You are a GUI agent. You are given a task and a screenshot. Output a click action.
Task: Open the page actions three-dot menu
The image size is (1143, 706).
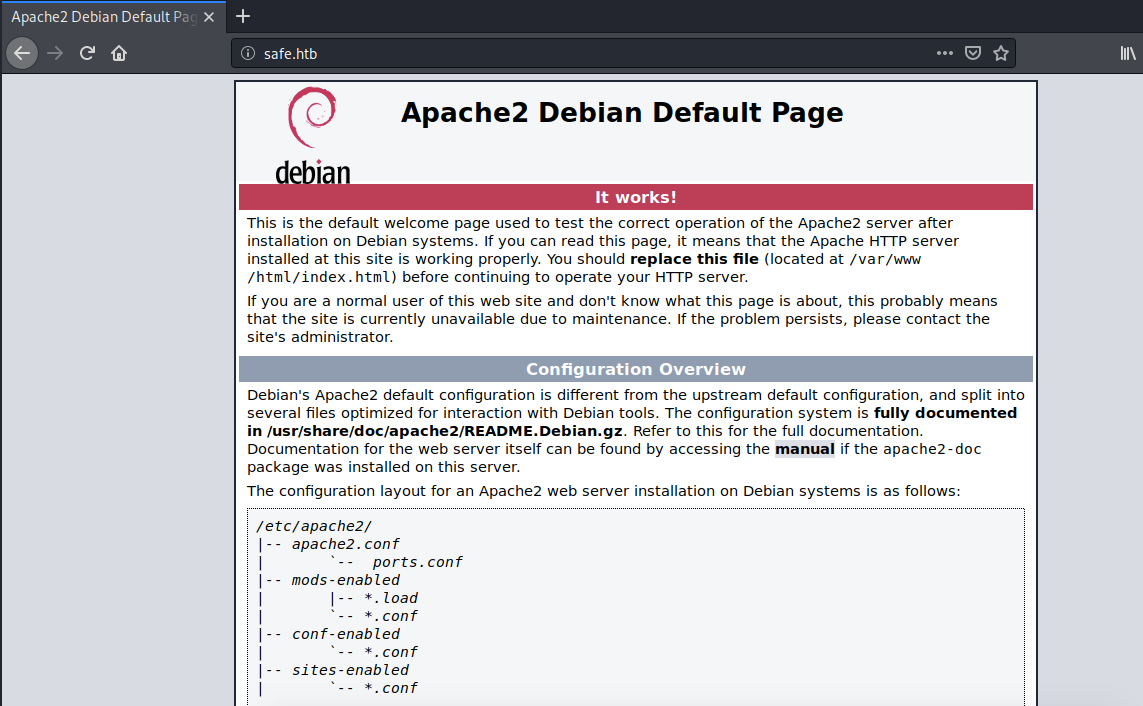[x=944, y=53]
